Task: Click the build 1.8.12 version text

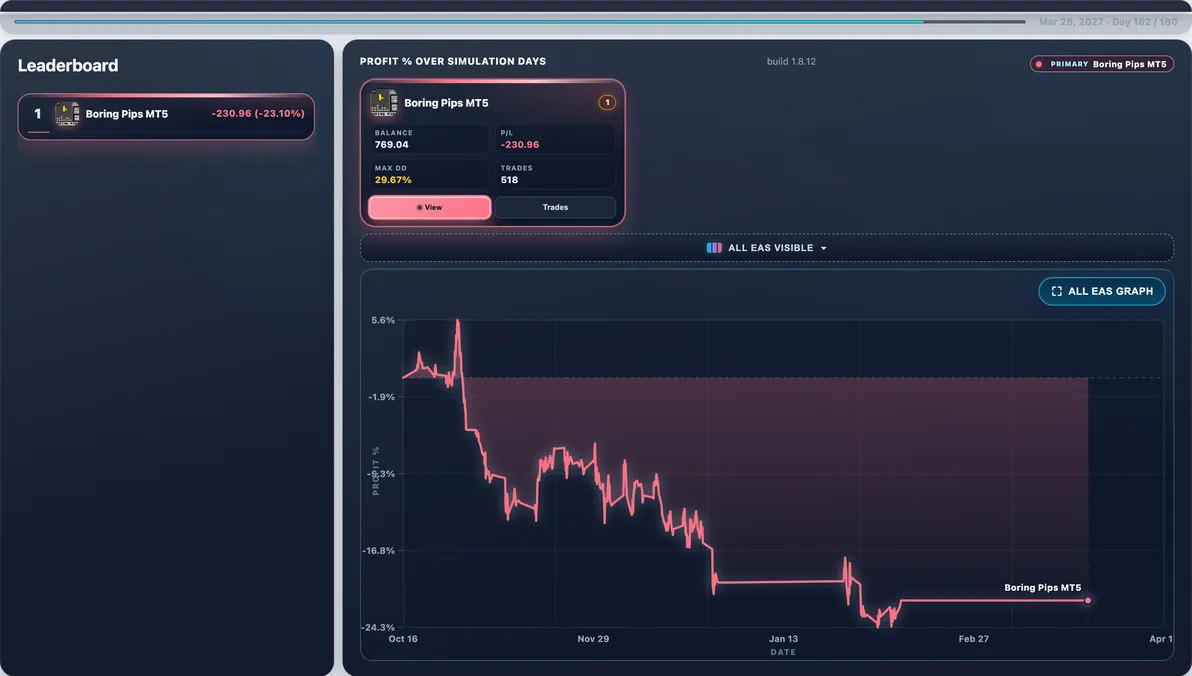Action: [791, 62]
